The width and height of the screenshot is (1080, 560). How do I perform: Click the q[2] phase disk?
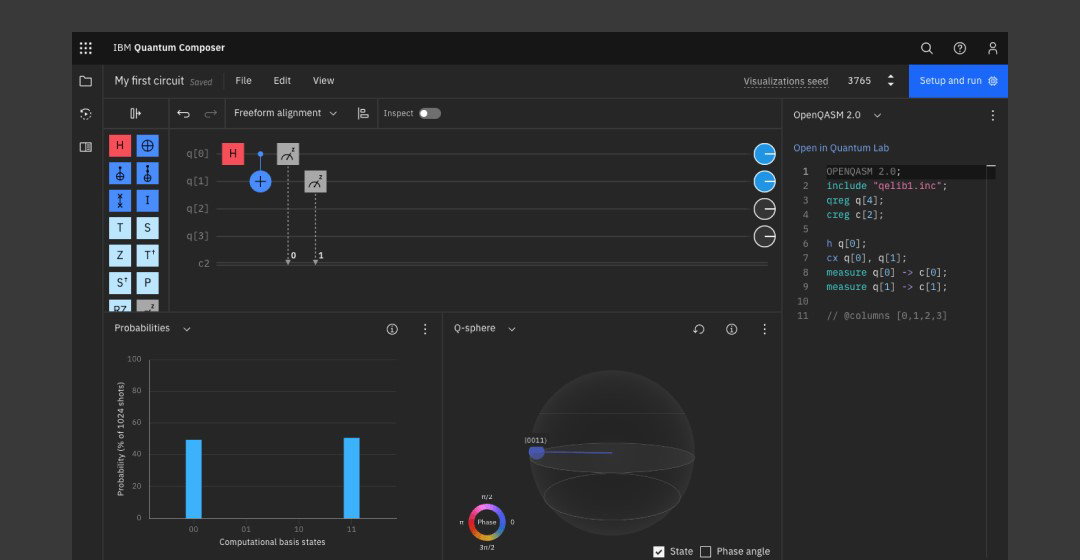(x=765, y=209)
